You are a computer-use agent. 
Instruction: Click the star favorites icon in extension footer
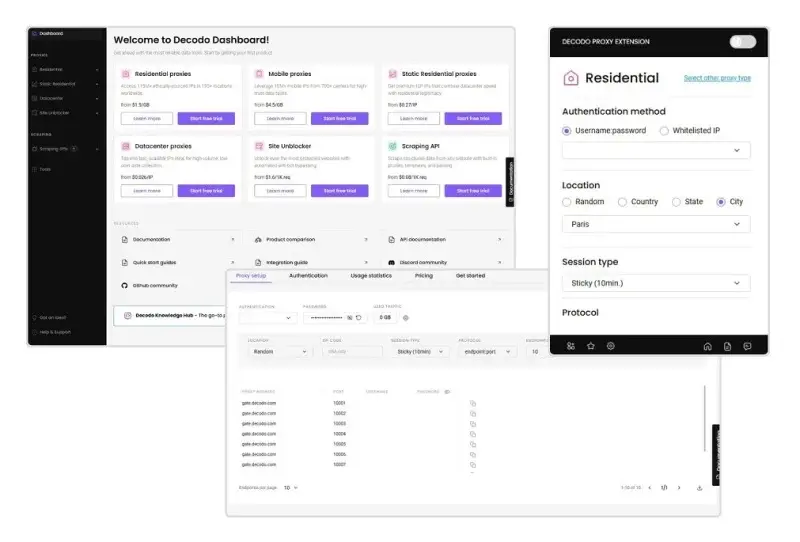(x=591, y=346)
